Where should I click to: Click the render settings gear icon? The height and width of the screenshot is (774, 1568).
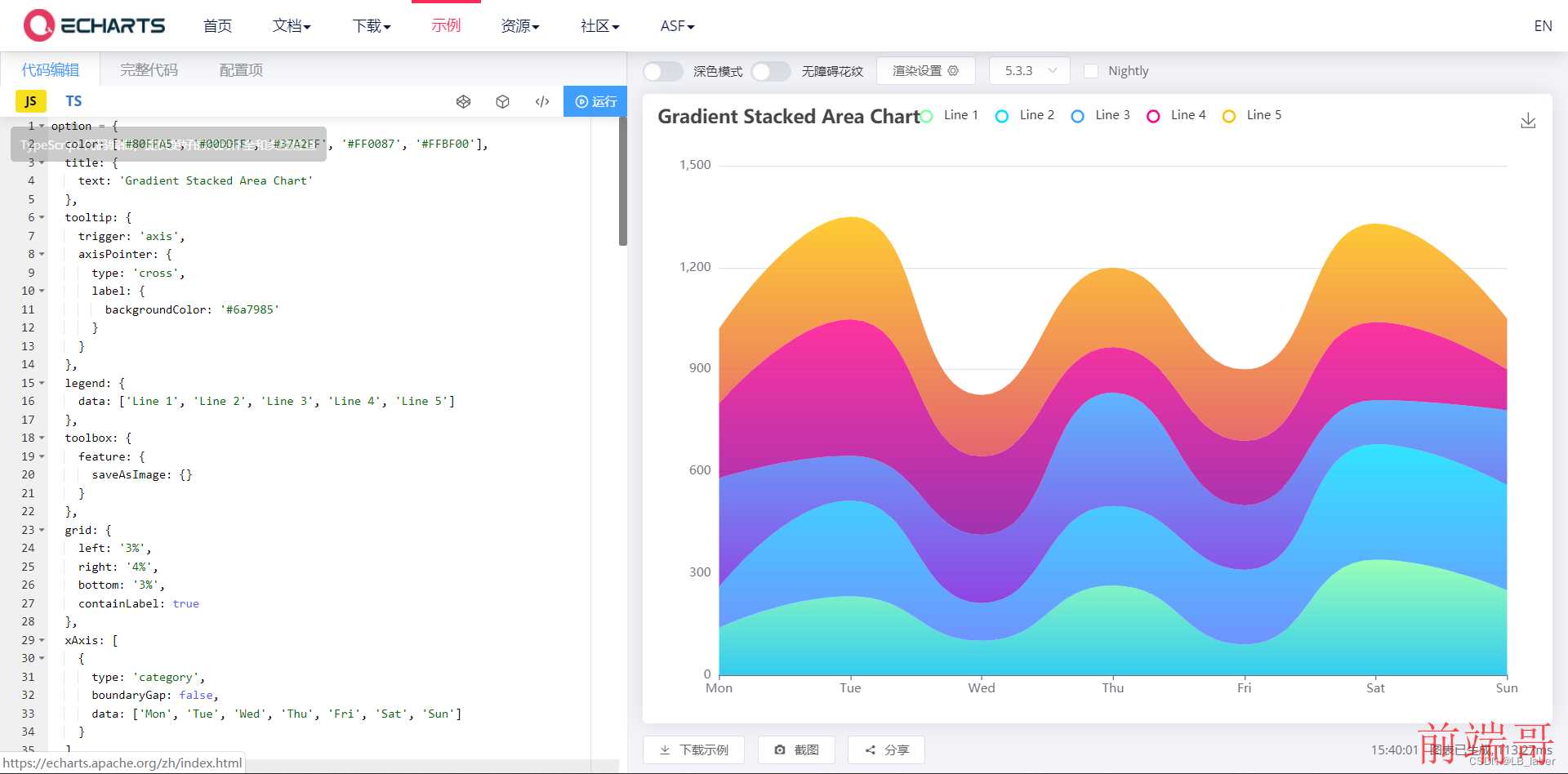point(953,71)
